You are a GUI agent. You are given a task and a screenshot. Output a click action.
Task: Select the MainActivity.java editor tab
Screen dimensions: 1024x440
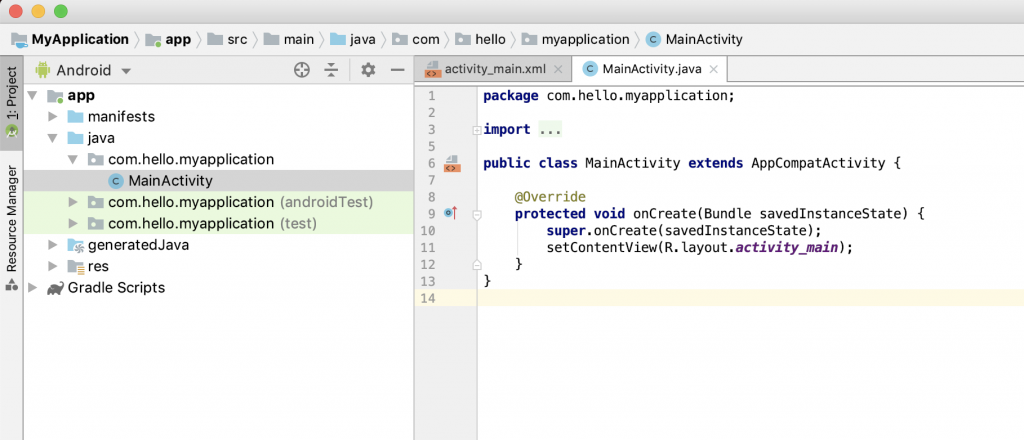click(650, 69)
